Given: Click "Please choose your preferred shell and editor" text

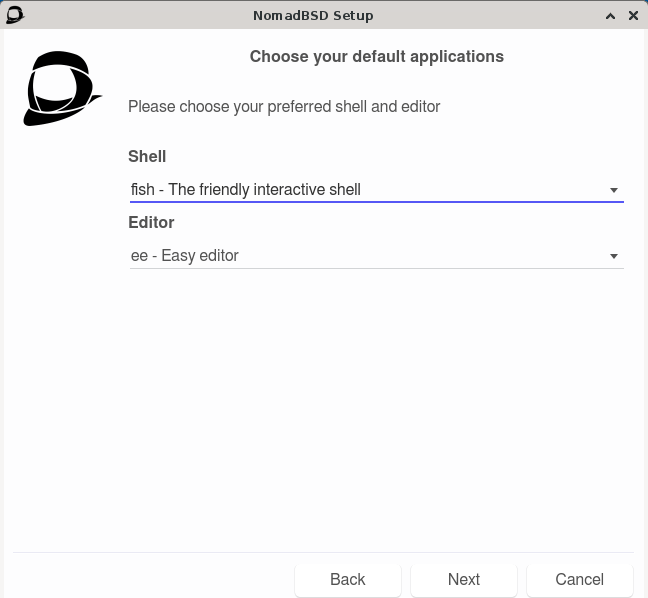Looking at the screenshot, I should click(284, 107).
